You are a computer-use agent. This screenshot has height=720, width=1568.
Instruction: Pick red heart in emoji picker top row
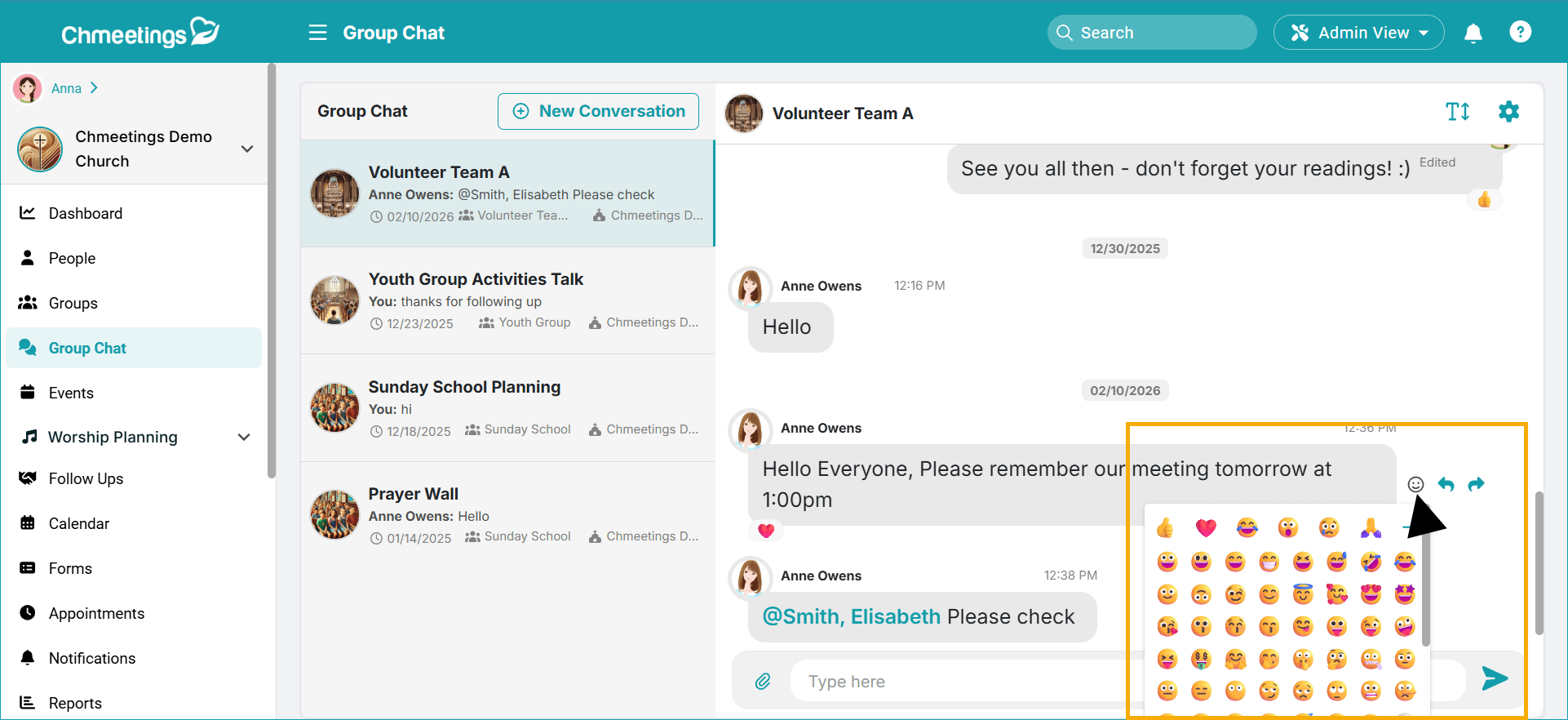tap(1206, 528)
